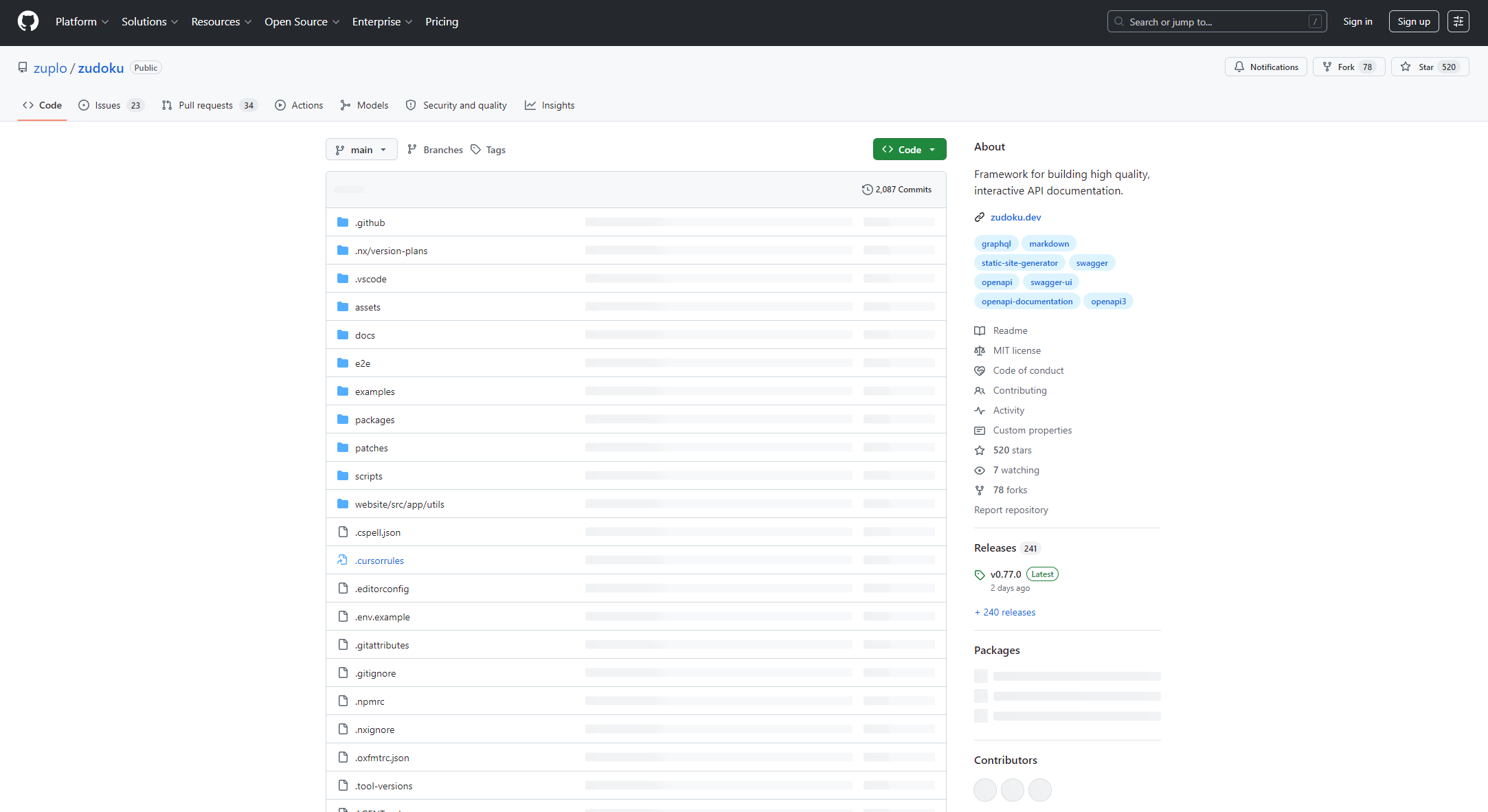Open the + 240 releases link

click(x=1004, y=612)
